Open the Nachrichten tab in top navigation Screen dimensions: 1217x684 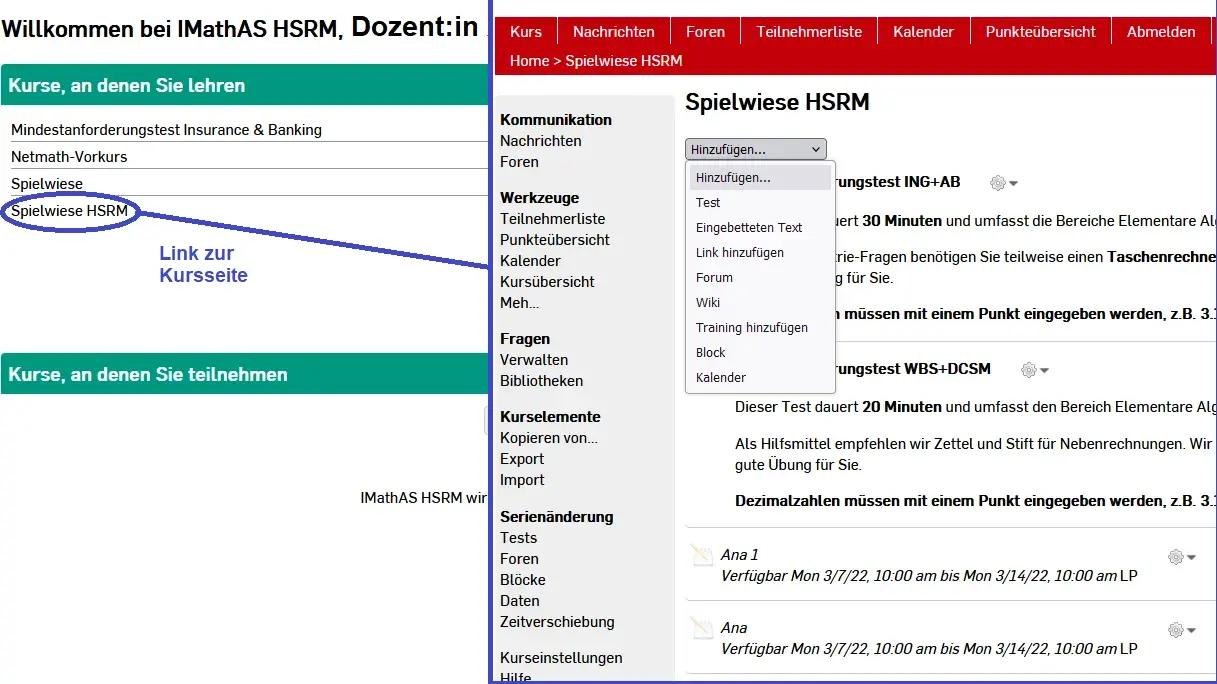614,32
